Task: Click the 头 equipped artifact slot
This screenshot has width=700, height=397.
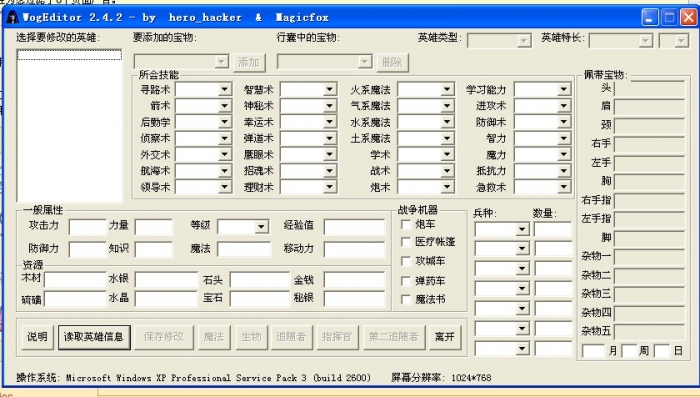Action: [650, 88]
